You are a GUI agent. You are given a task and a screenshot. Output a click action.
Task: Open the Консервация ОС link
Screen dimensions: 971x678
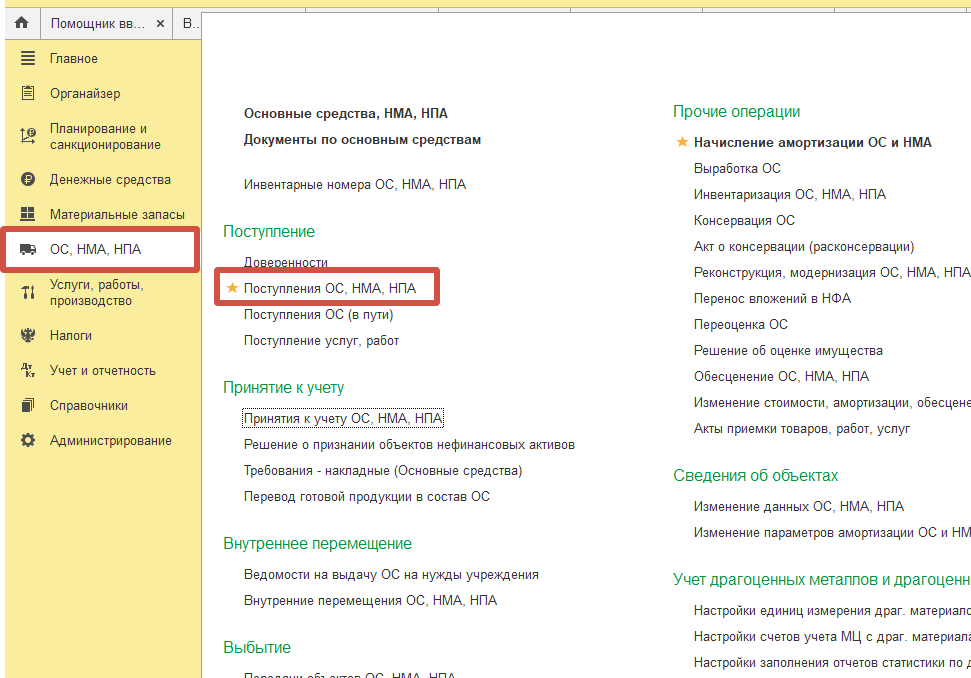coord(744,220)
